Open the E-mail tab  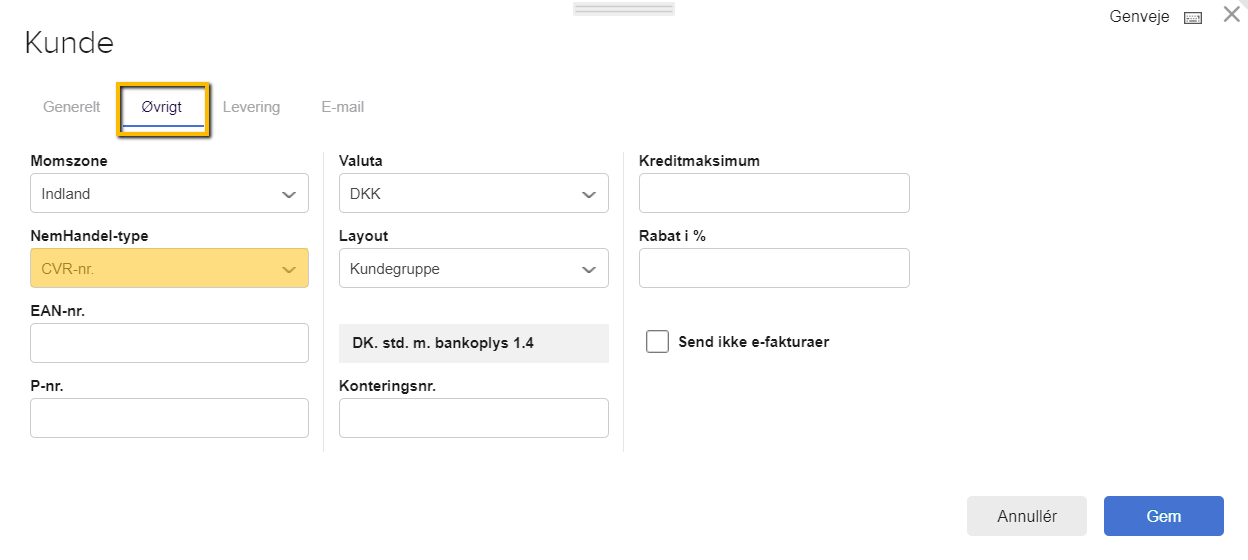[343, 107]
